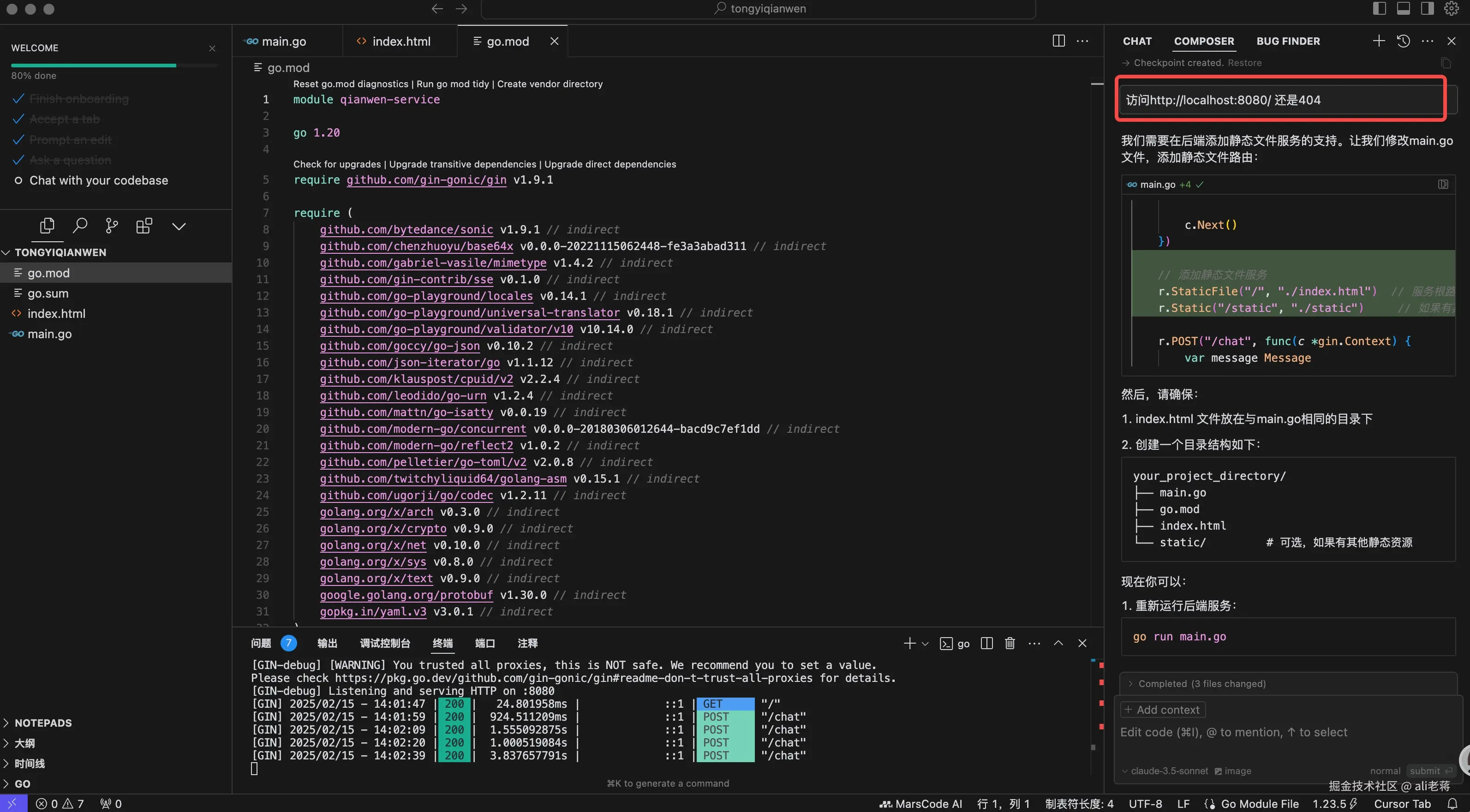Viewport: 1470px width, 812px height.
Task: Toggle the secondary sidebar layout icon
Action: tap(1427, 9)
